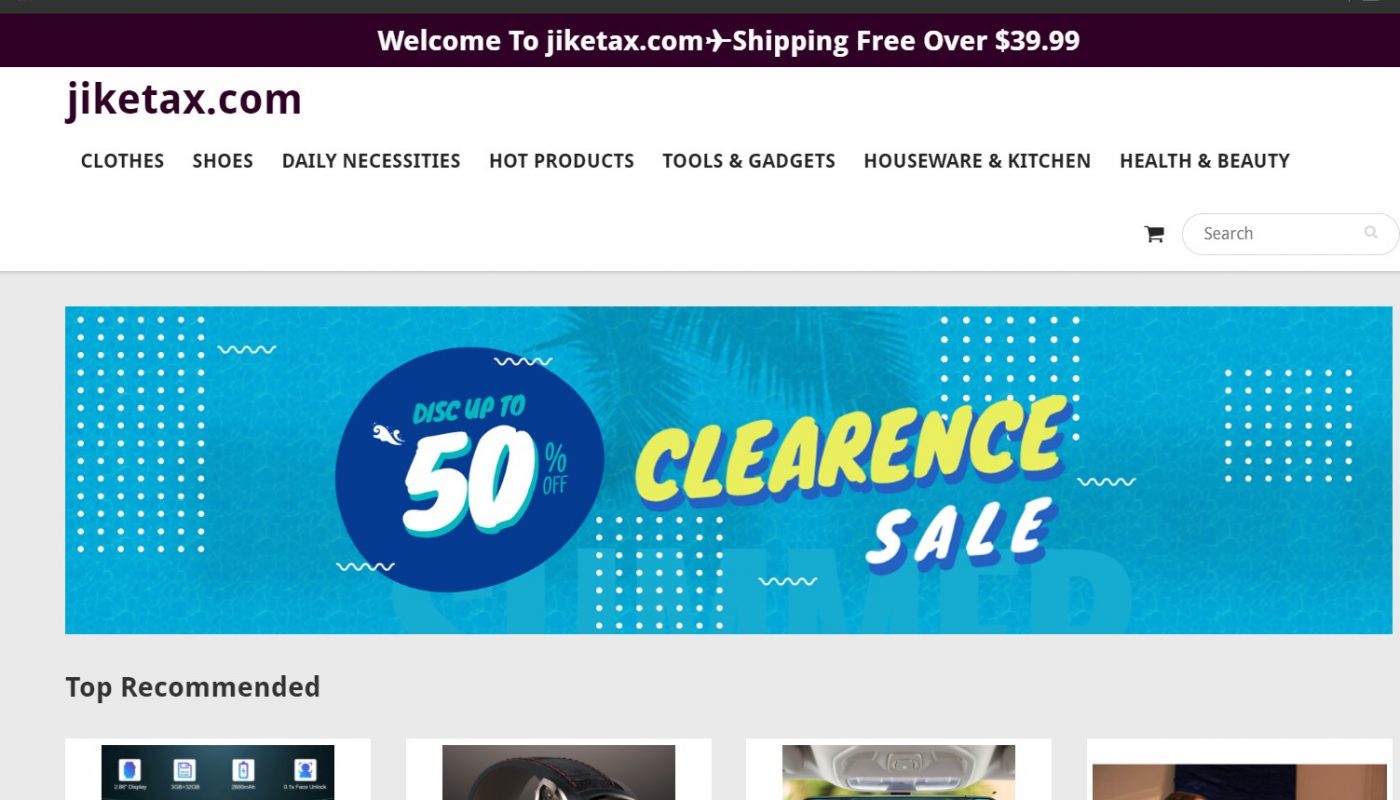Browse the HOT PRODUCTS category
The image size is (1400, 800).
[561, 161]
